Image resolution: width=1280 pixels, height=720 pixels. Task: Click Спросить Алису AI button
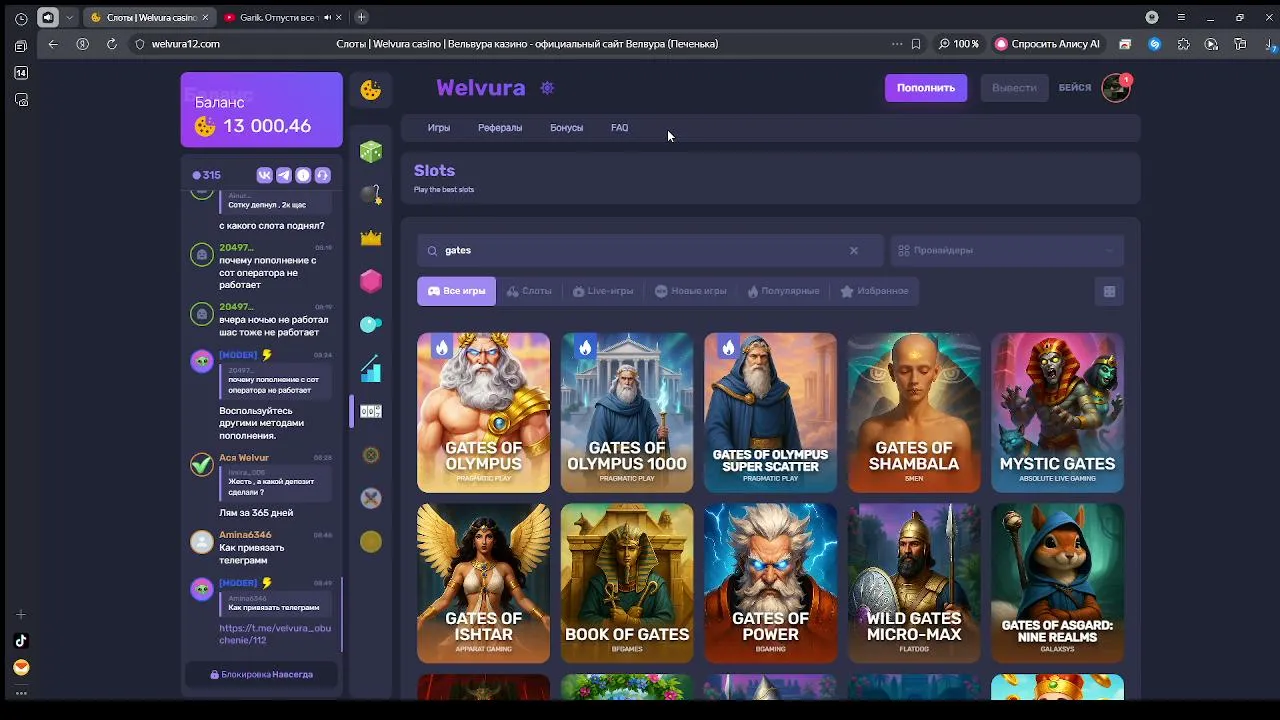(1047, 44)
